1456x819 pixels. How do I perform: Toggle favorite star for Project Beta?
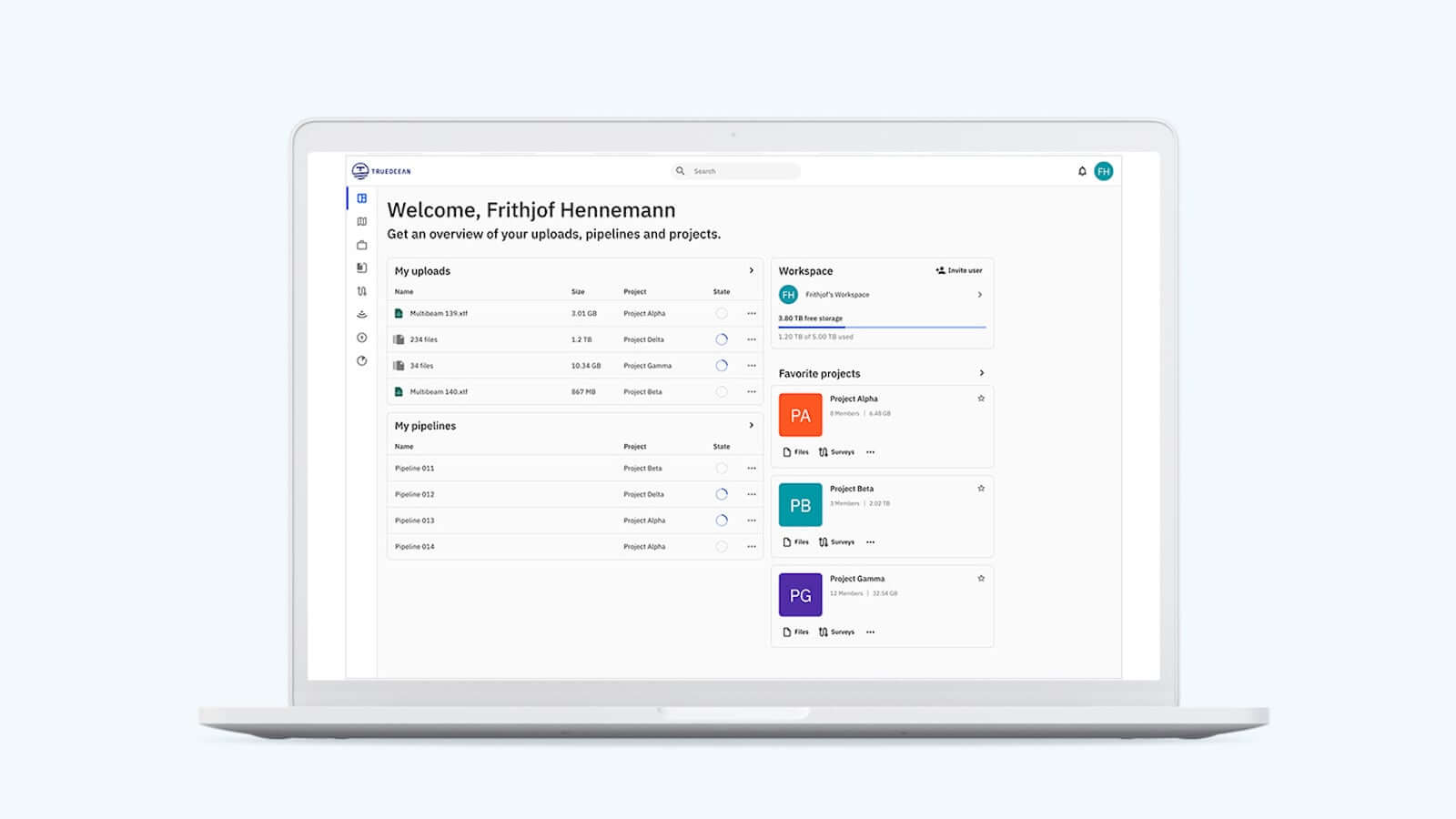point(981,489)
